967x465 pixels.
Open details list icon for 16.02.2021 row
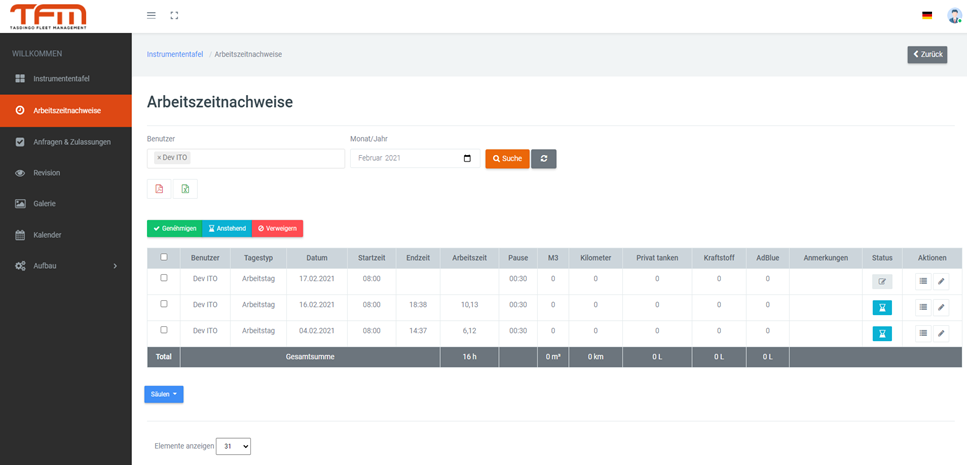click(923, 307)
